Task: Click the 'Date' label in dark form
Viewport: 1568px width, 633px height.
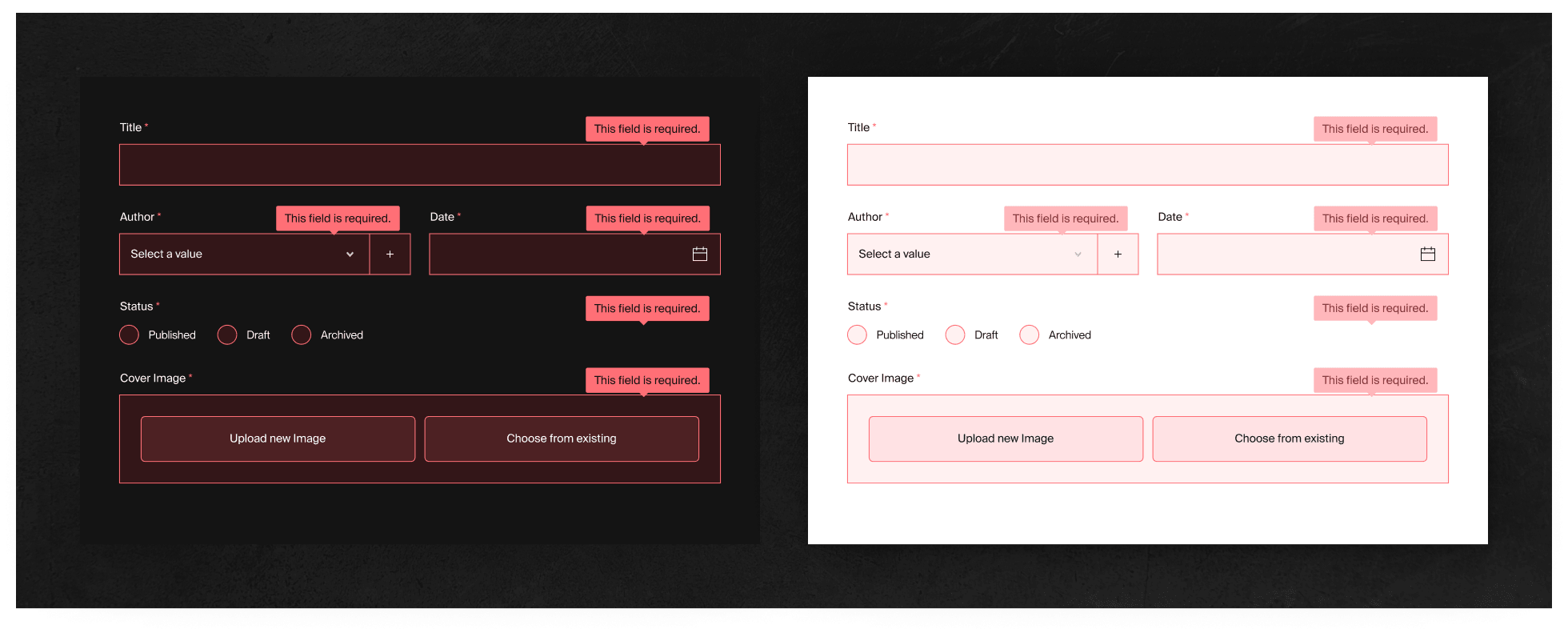Action: (x=442, y=217)
